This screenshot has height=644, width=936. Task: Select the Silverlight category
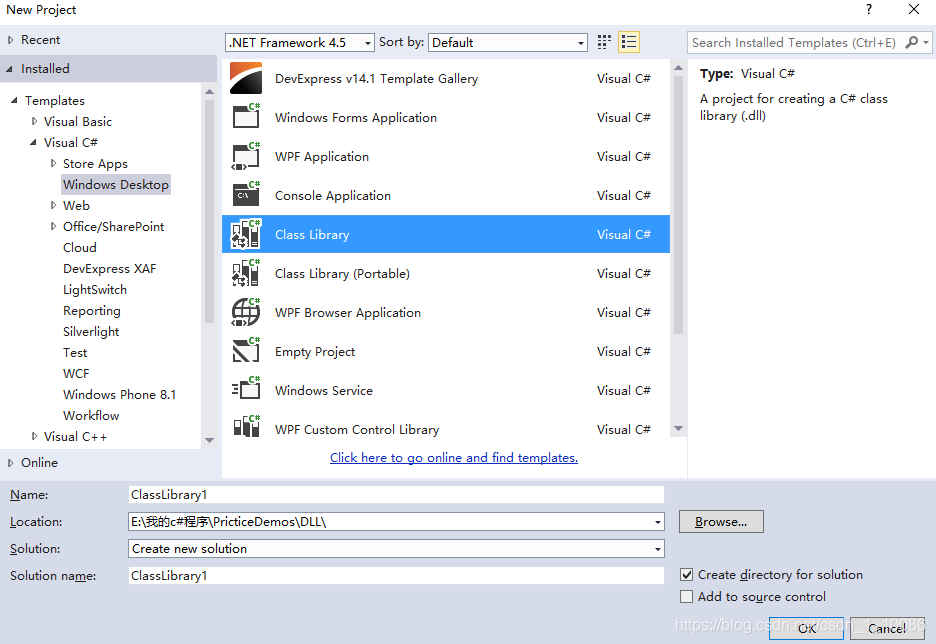point(91,331)
